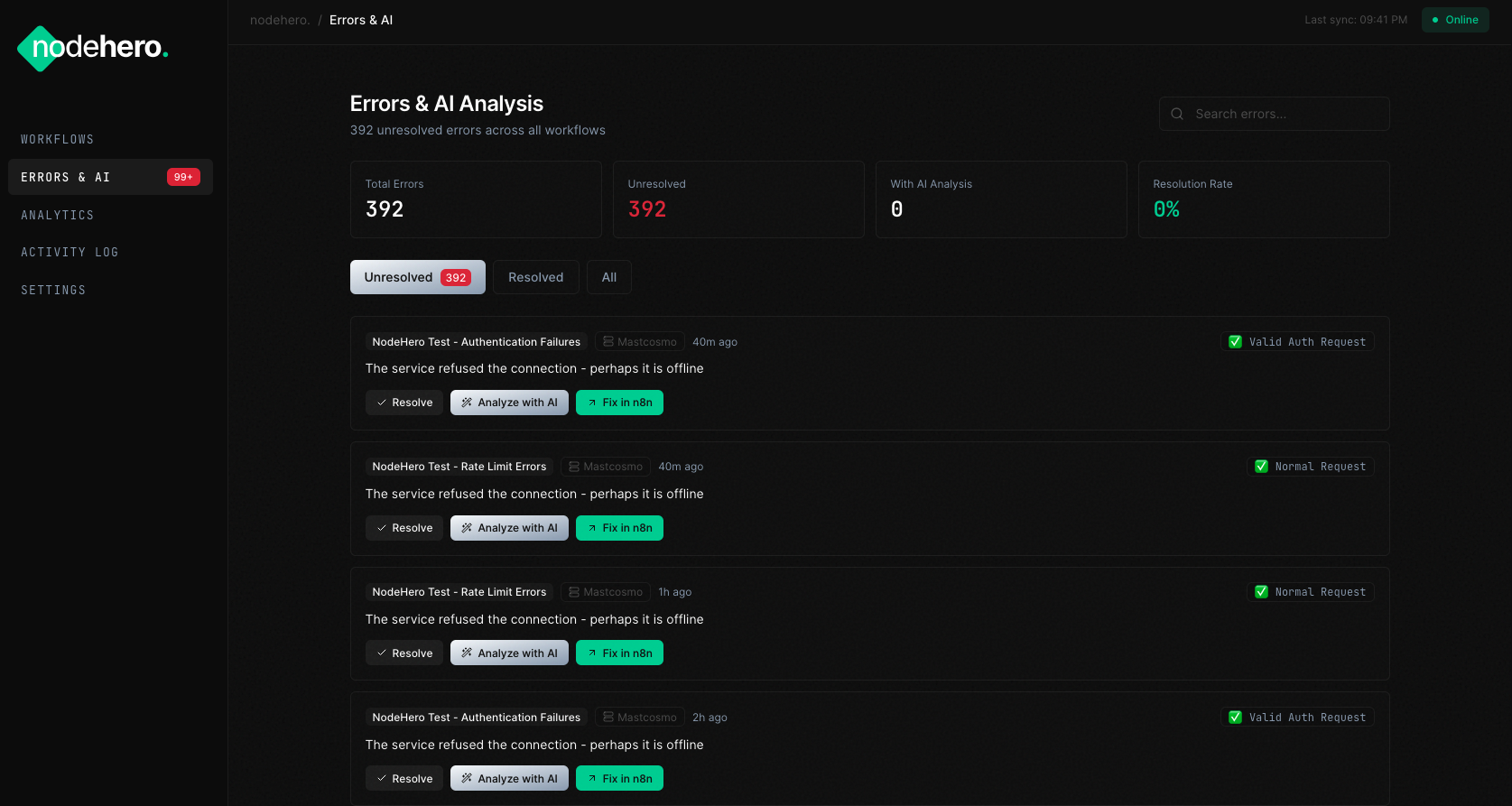Click the 99+ errors badge

pyautogui.click(x=183, y=177)
